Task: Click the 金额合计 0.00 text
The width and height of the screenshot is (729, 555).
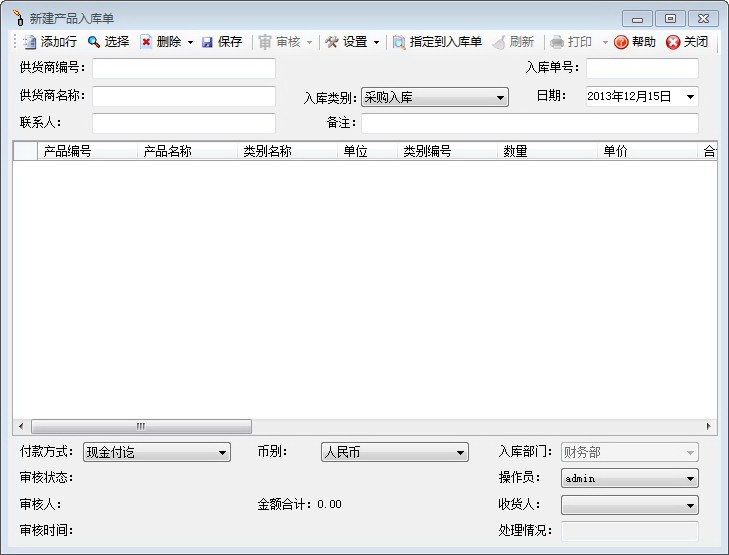Action: click(299, 504)
